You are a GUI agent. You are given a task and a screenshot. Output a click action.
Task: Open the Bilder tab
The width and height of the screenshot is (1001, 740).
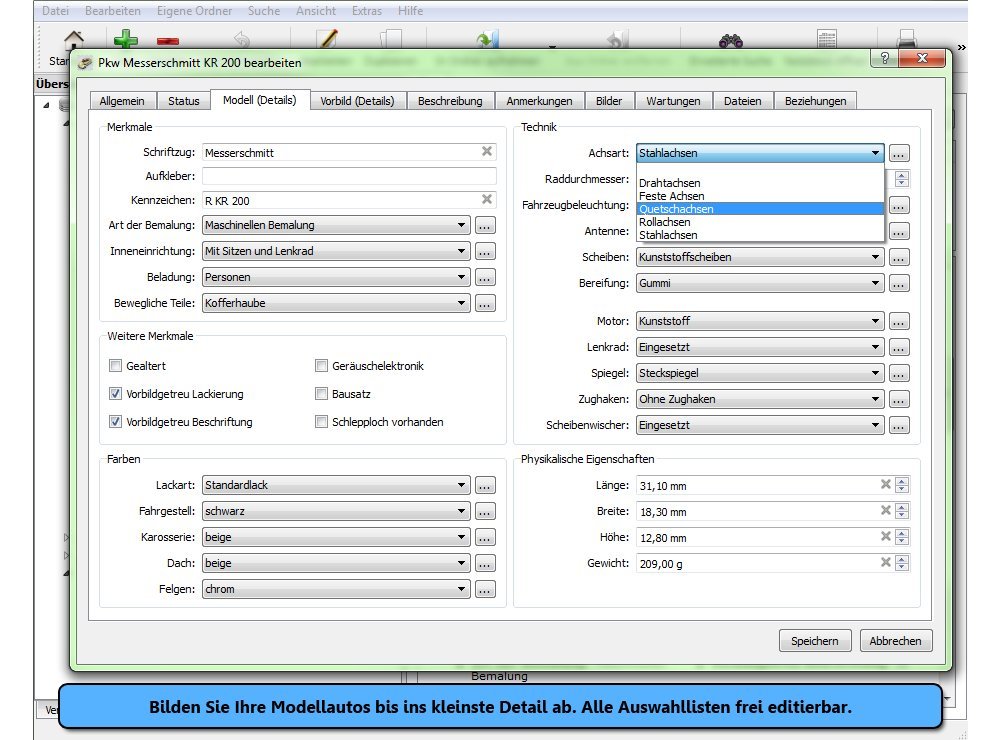pos(609,101)
